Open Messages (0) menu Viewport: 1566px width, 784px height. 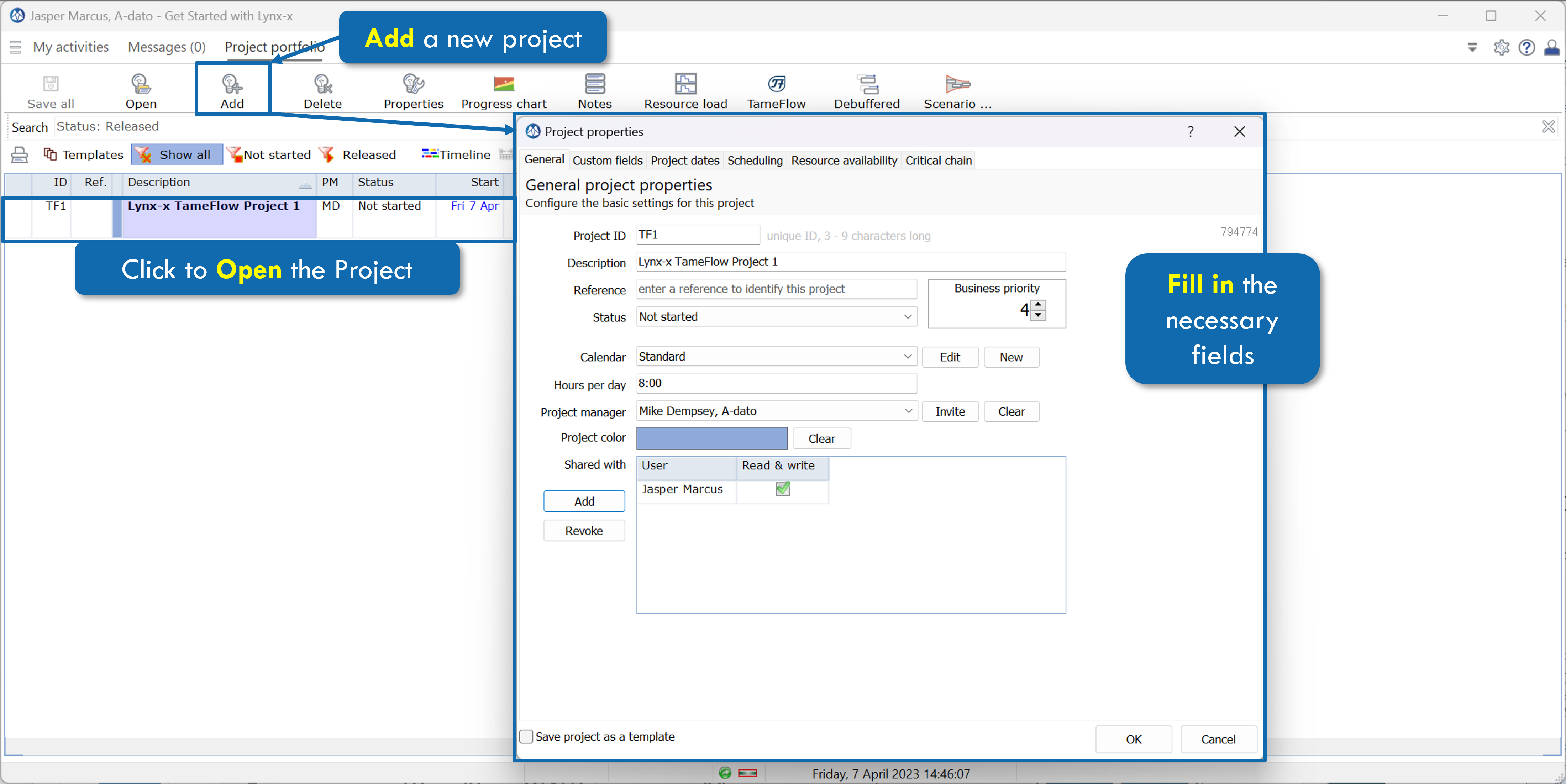tap(167, 47)
